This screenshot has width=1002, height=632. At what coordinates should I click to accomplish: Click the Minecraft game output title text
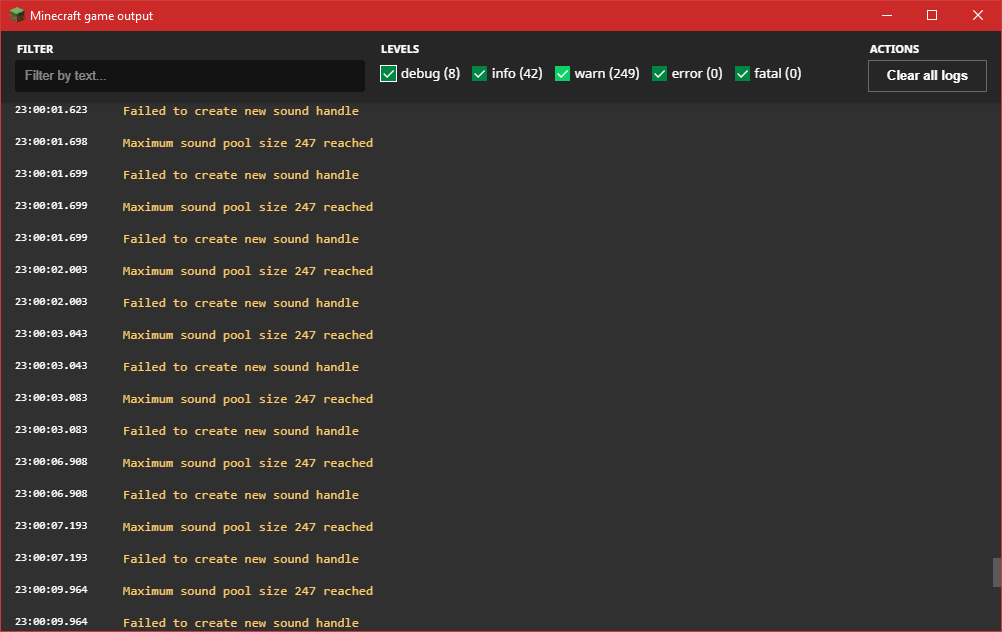91,16
